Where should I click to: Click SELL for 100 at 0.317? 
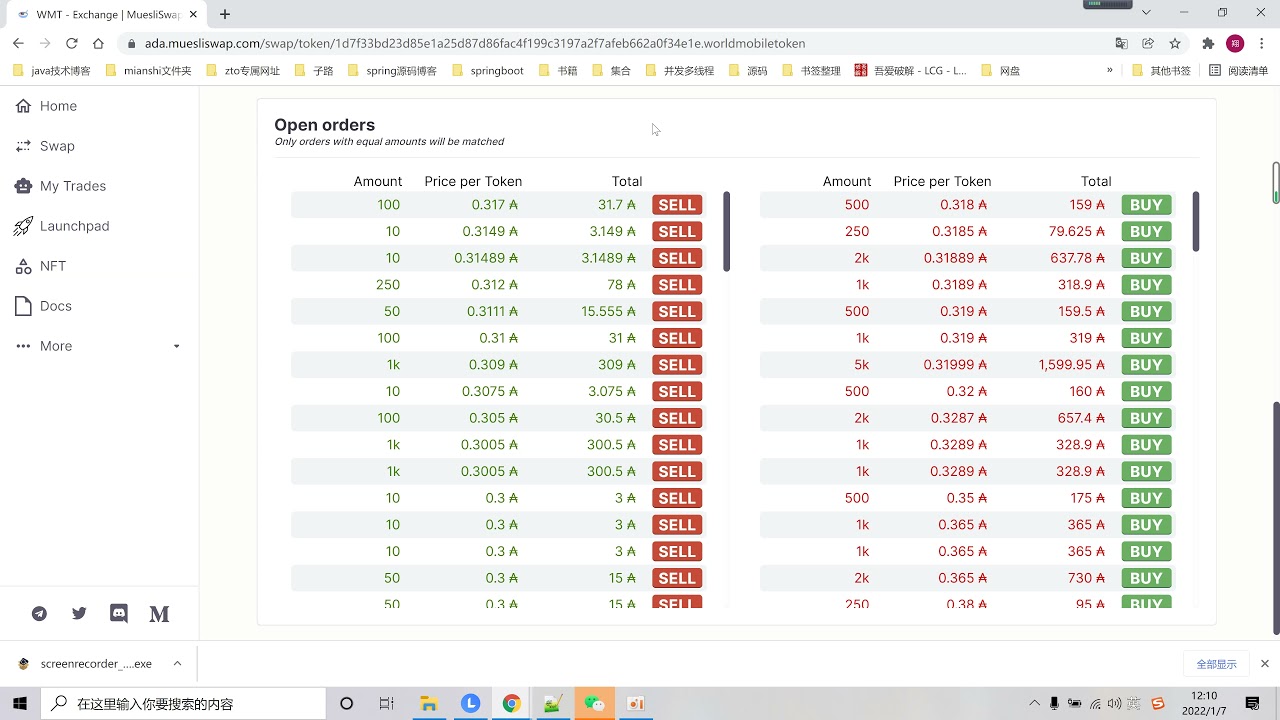point(677,205)
